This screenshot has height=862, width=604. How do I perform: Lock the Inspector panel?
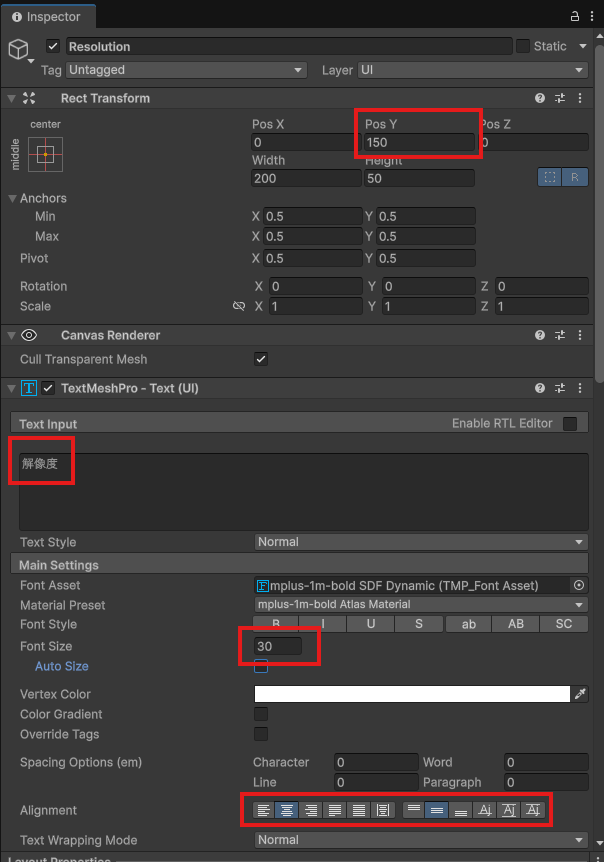click(x=575, y=17)
